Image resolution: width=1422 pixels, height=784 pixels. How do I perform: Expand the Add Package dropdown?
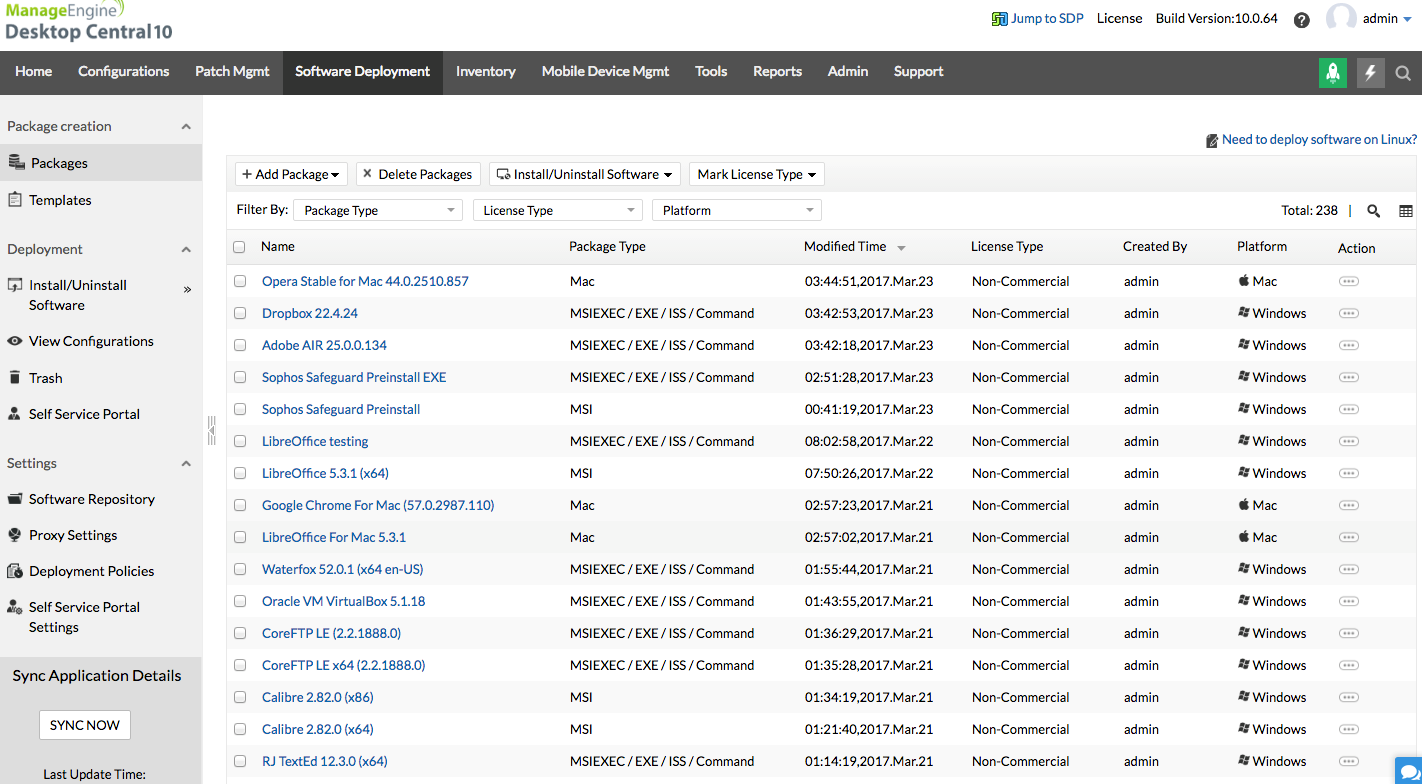[291, 174]
